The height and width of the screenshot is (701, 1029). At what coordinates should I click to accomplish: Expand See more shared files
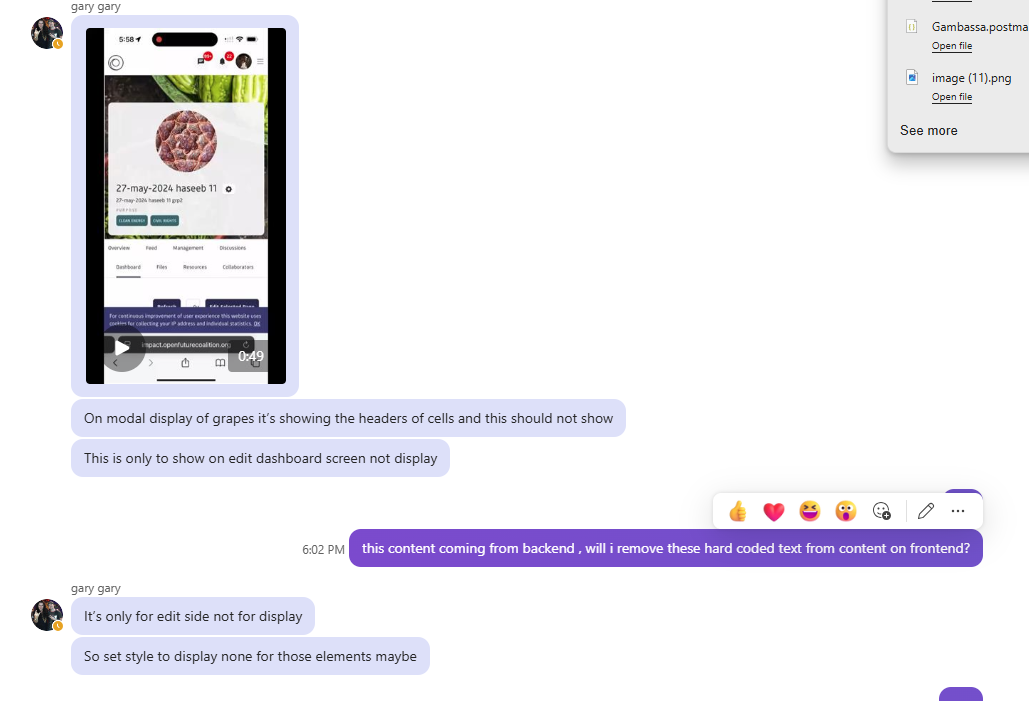[929, 131]
